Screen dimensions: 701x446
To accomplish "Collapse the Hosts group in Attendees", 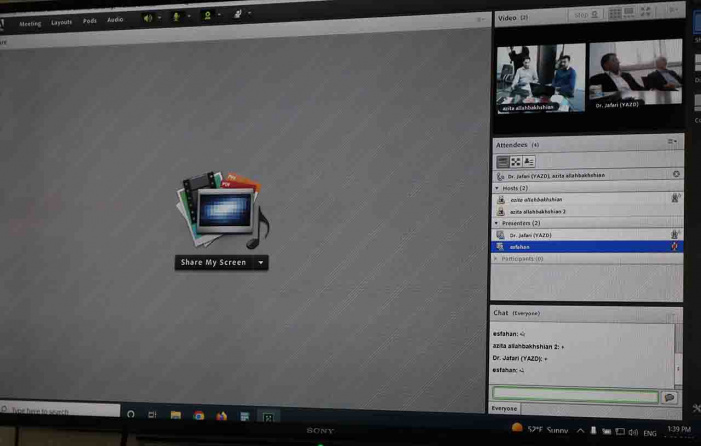I will 497,188.
